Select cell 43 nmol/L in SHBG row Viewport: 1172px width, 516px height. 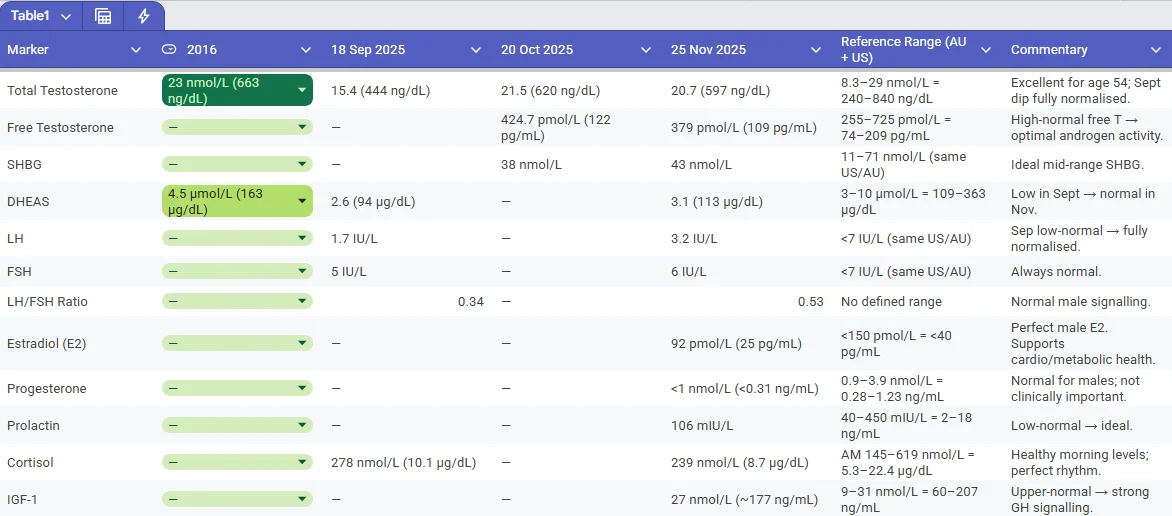701,164
